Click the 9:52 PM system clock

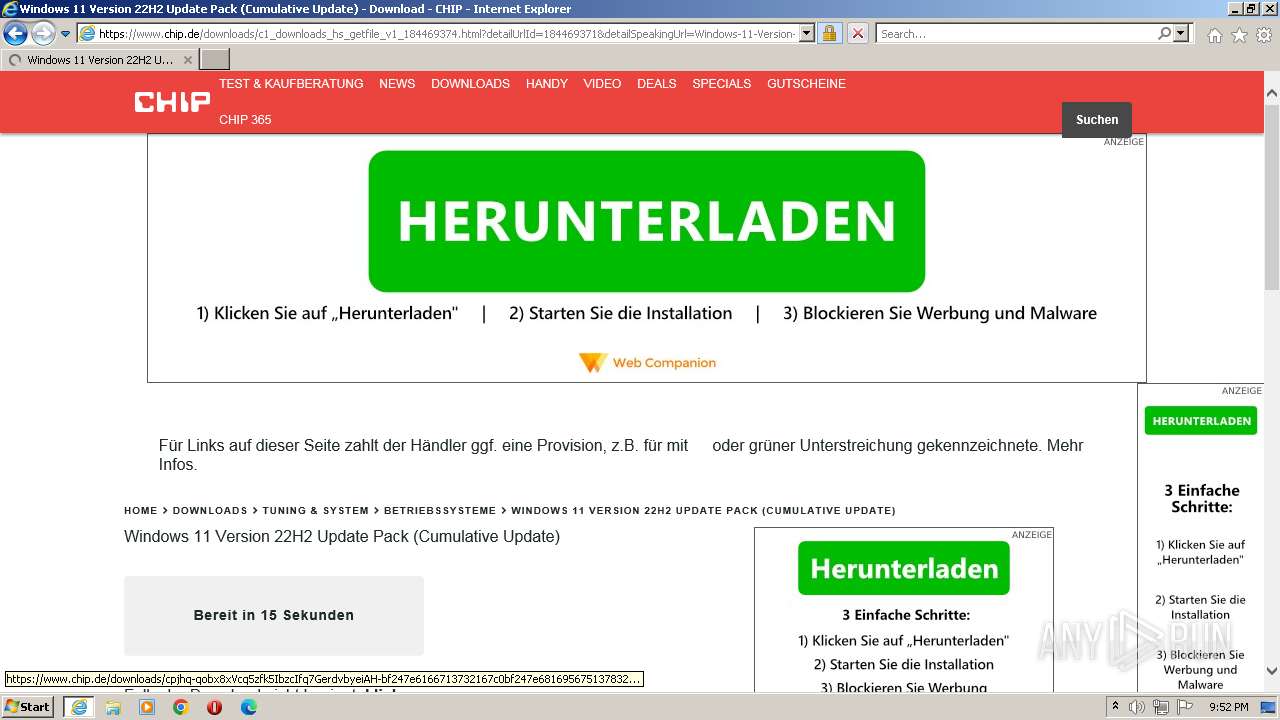[1229, 707]
